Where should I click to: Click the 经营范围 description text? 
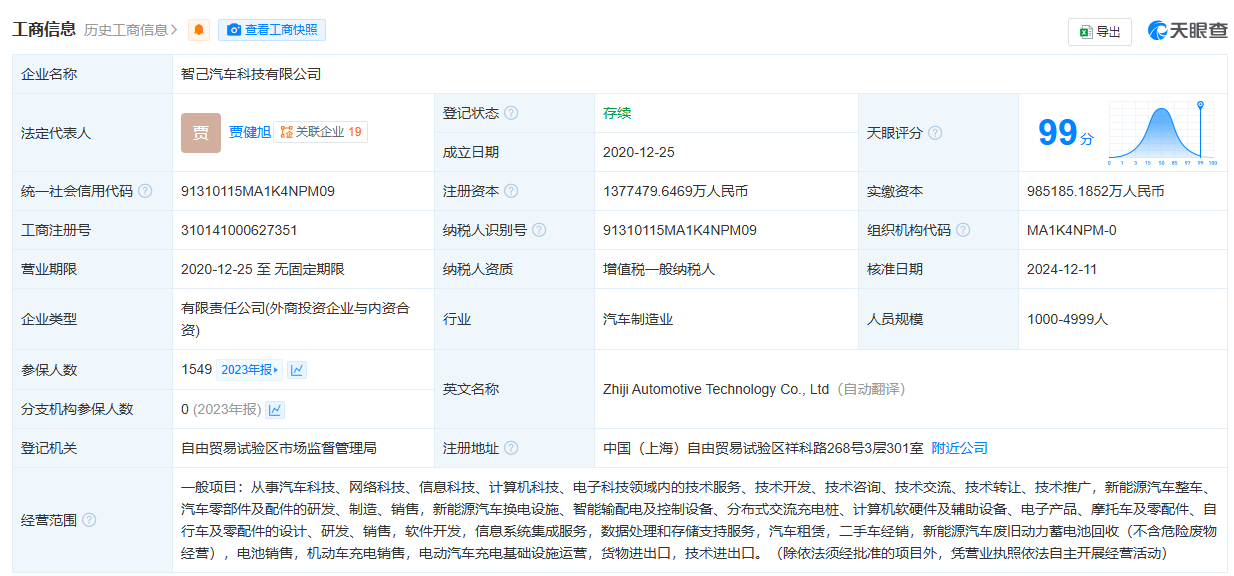click(699, 520)
